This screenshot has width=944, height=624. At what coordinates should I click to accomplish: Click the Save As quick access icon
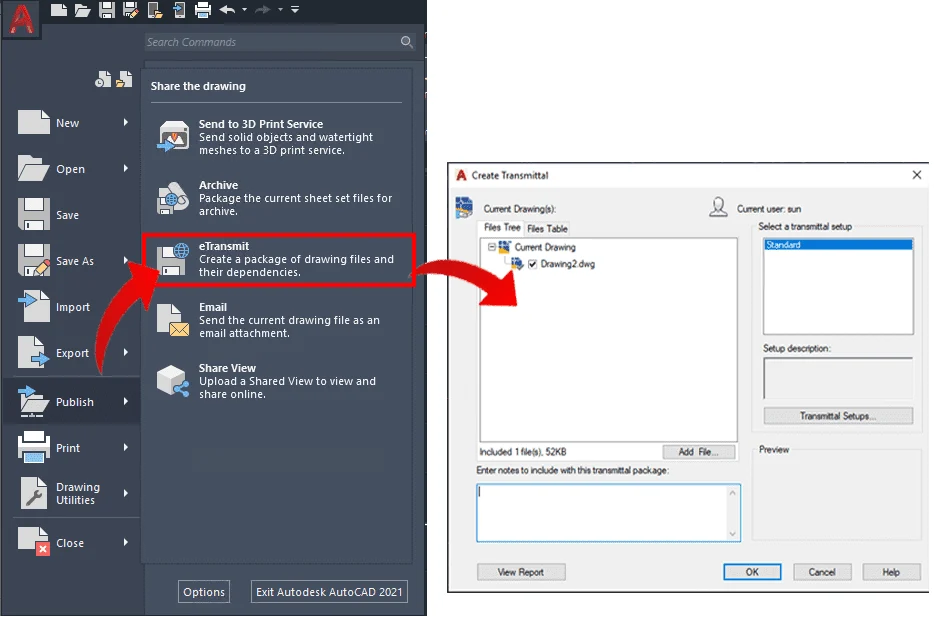point(130,10)
